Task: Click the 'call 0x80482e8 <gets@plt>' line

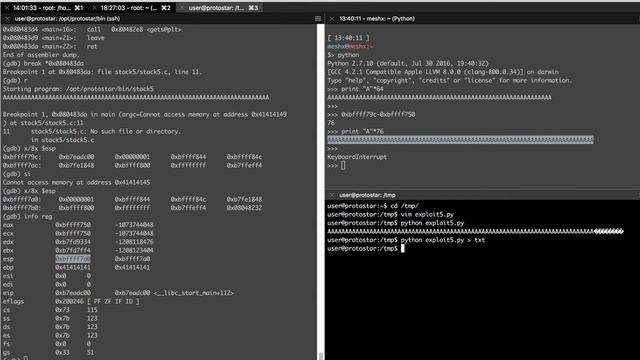Action: coord(92,29)
